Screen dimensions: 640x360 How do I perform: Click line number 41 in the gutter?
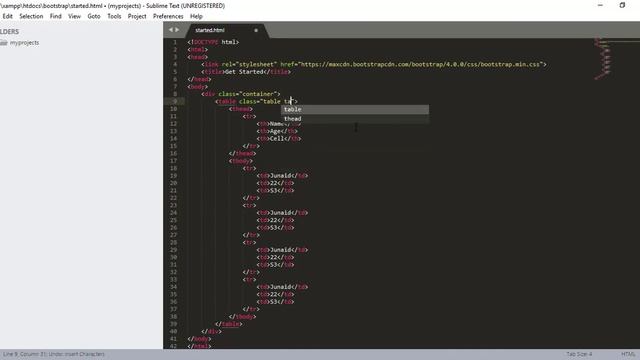tap(173, 339)
